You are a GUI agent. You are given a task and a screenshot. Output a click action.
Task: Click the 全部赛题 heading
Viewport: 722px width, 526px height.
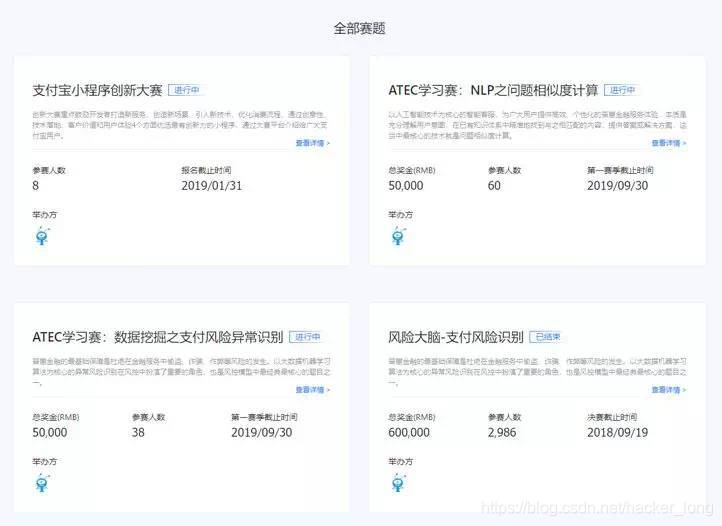360,28
